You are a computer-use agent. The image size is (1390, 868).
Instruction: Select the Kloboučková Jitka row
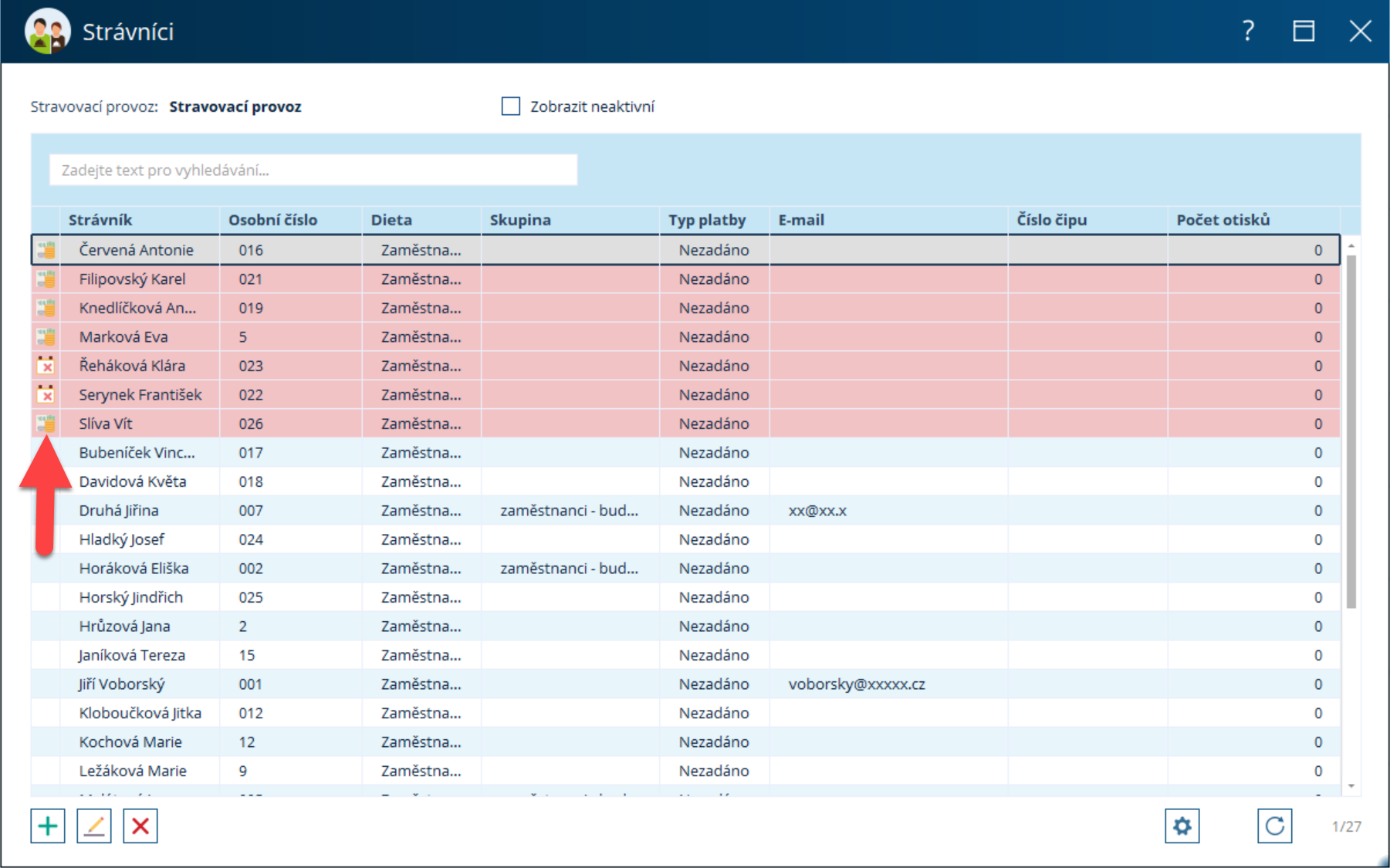(x=686, y=713)
